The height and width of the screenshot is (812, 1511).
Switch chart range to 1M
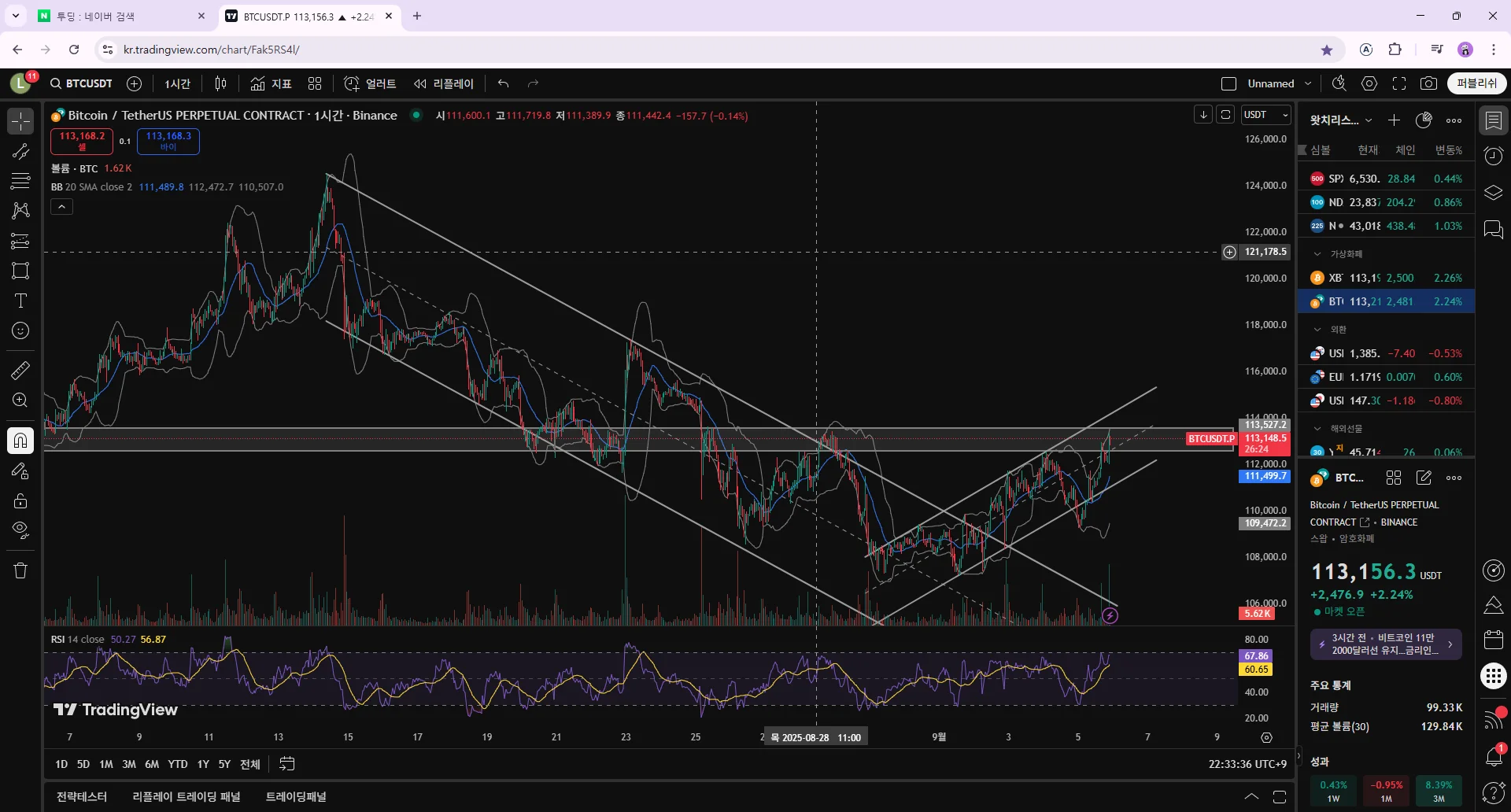click(x=106, y=764)
